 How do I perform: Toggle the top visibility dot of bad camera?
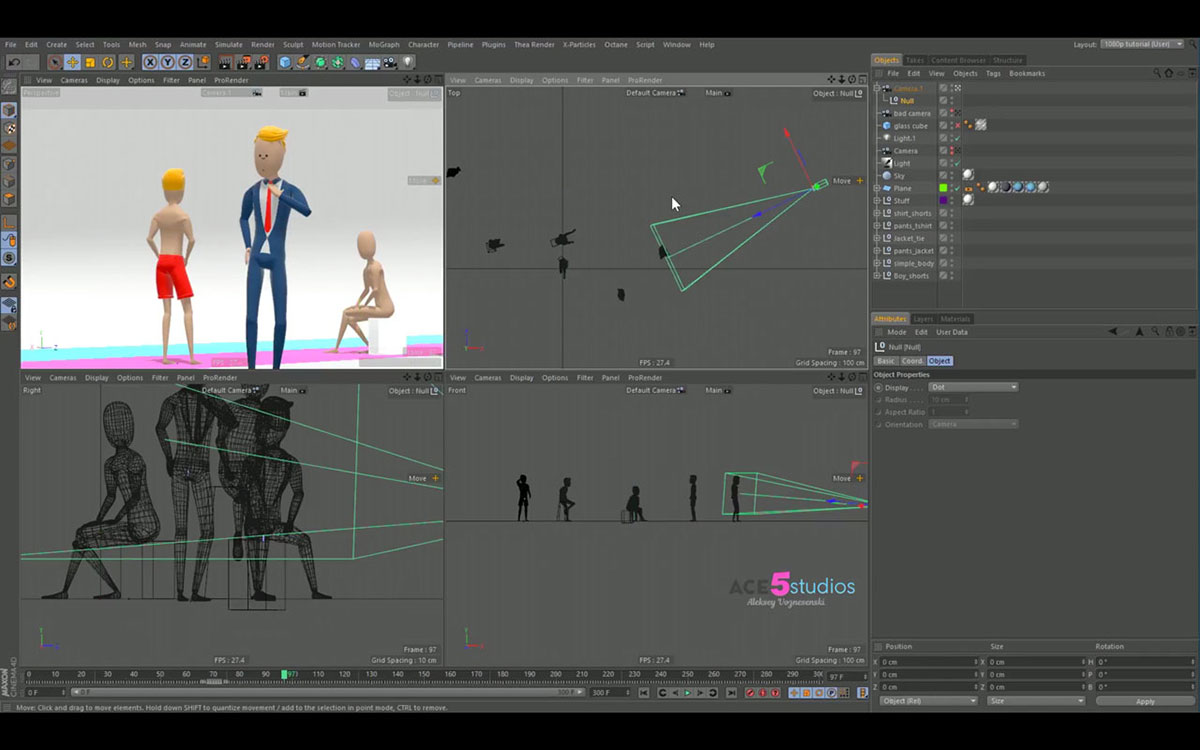pos(950,111)
